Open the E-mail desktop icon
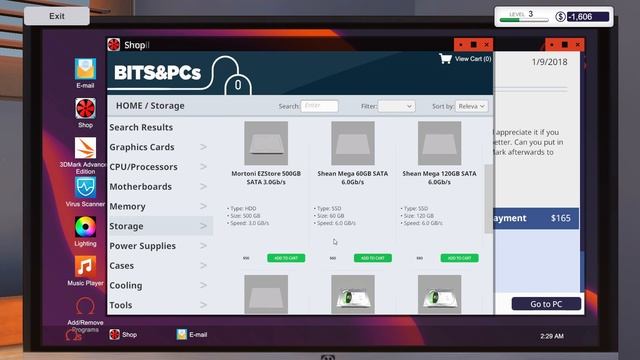 85,69
